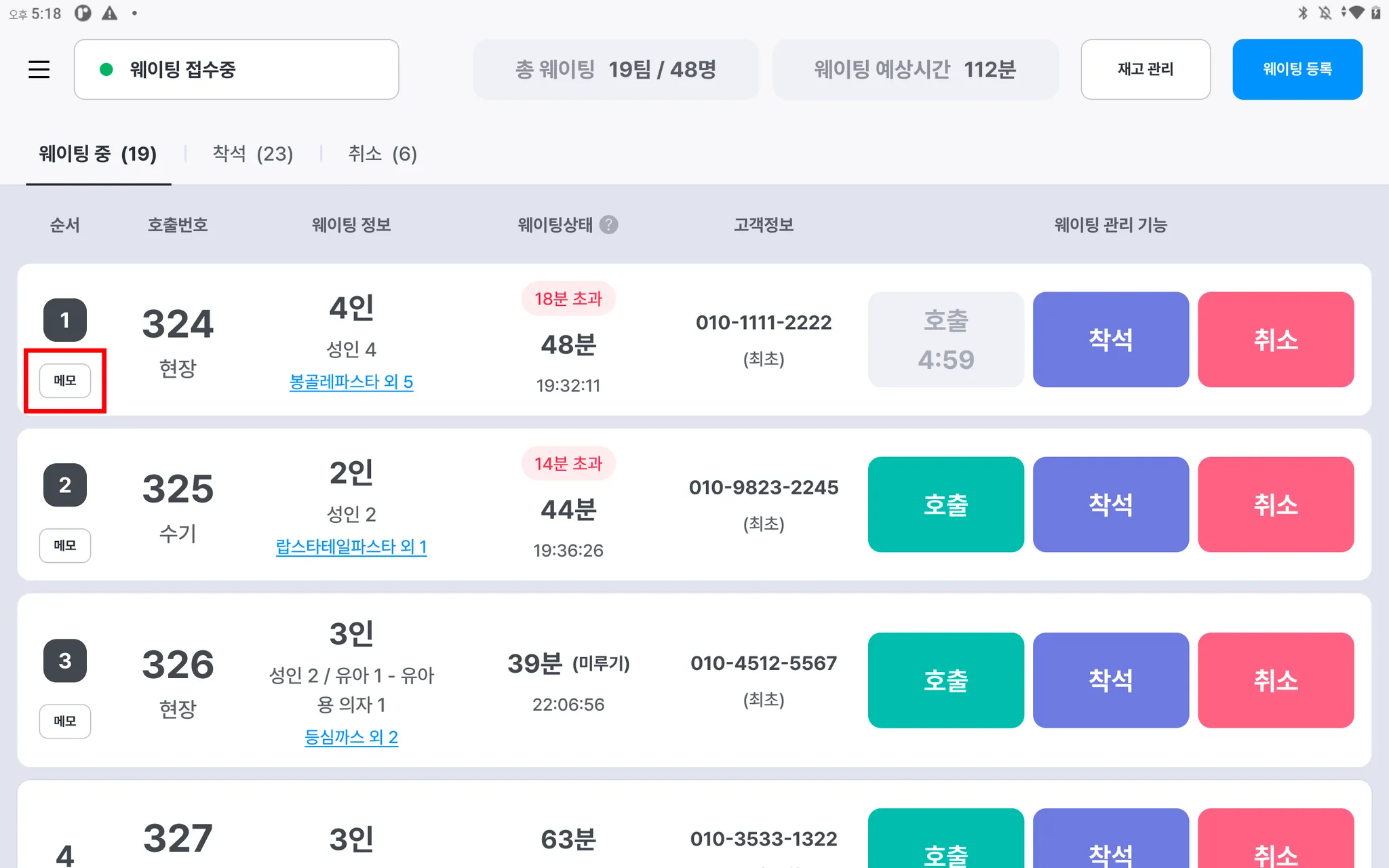Tap the Bluetooth icon in status bar
This screenshot has width=1389, height=868.
pos(1302,13)
